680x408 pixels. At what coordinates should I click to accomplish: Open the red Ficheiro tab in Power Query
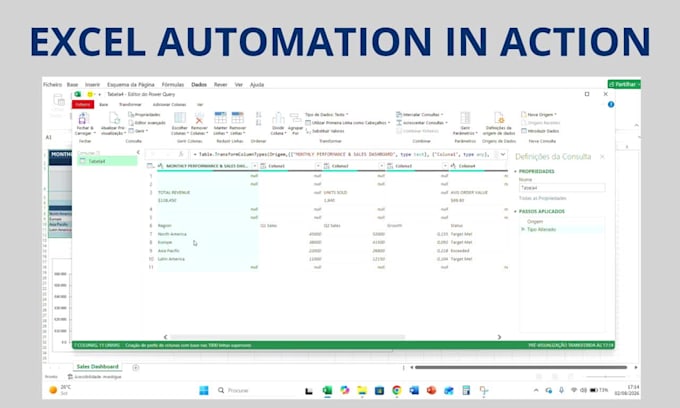click(x=83, y=104)
